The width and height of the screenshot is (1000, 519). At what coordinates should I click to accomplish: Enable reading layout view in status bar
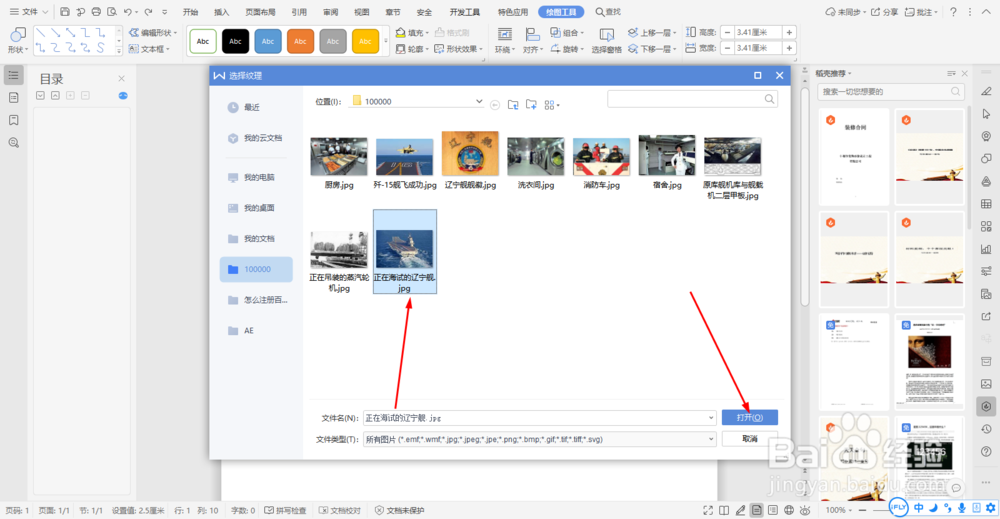724,510
